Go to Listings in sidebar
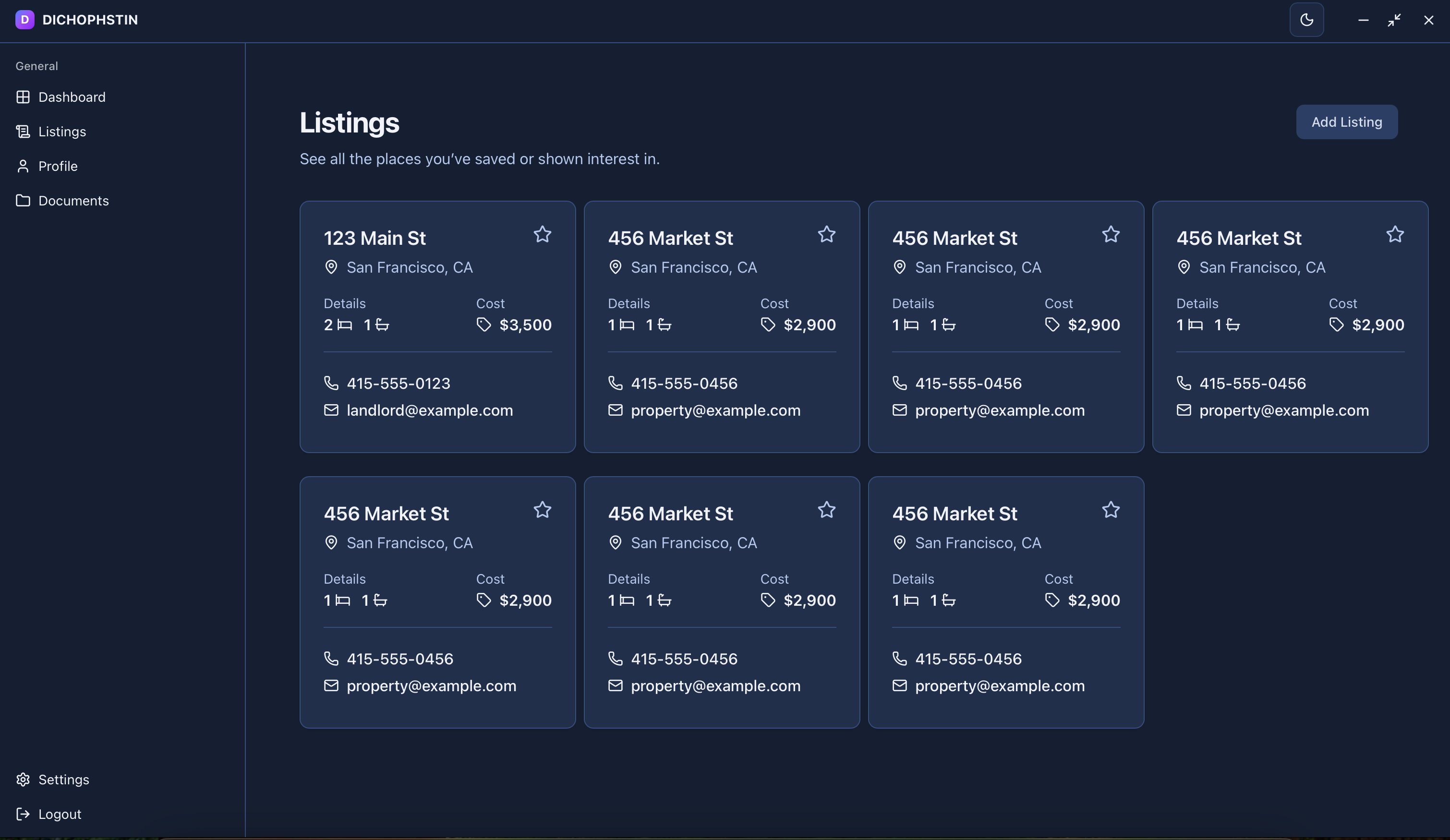The width and height of the screenshot is (1450, 840). point(61,131)
